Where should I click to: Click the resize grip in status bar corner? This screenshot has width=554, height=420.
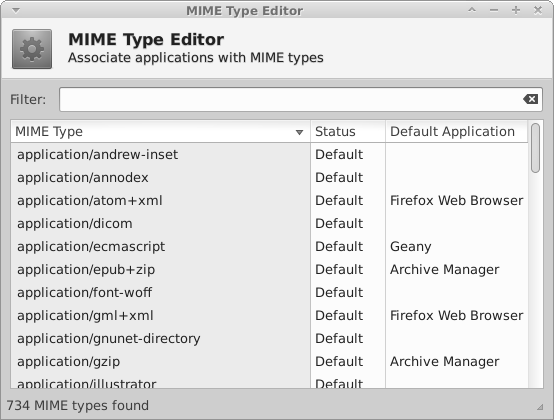540,407
